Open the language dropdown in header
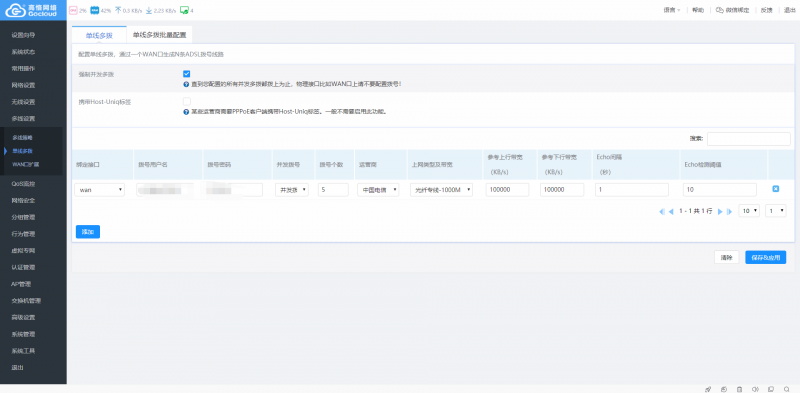 click(672, 10)
